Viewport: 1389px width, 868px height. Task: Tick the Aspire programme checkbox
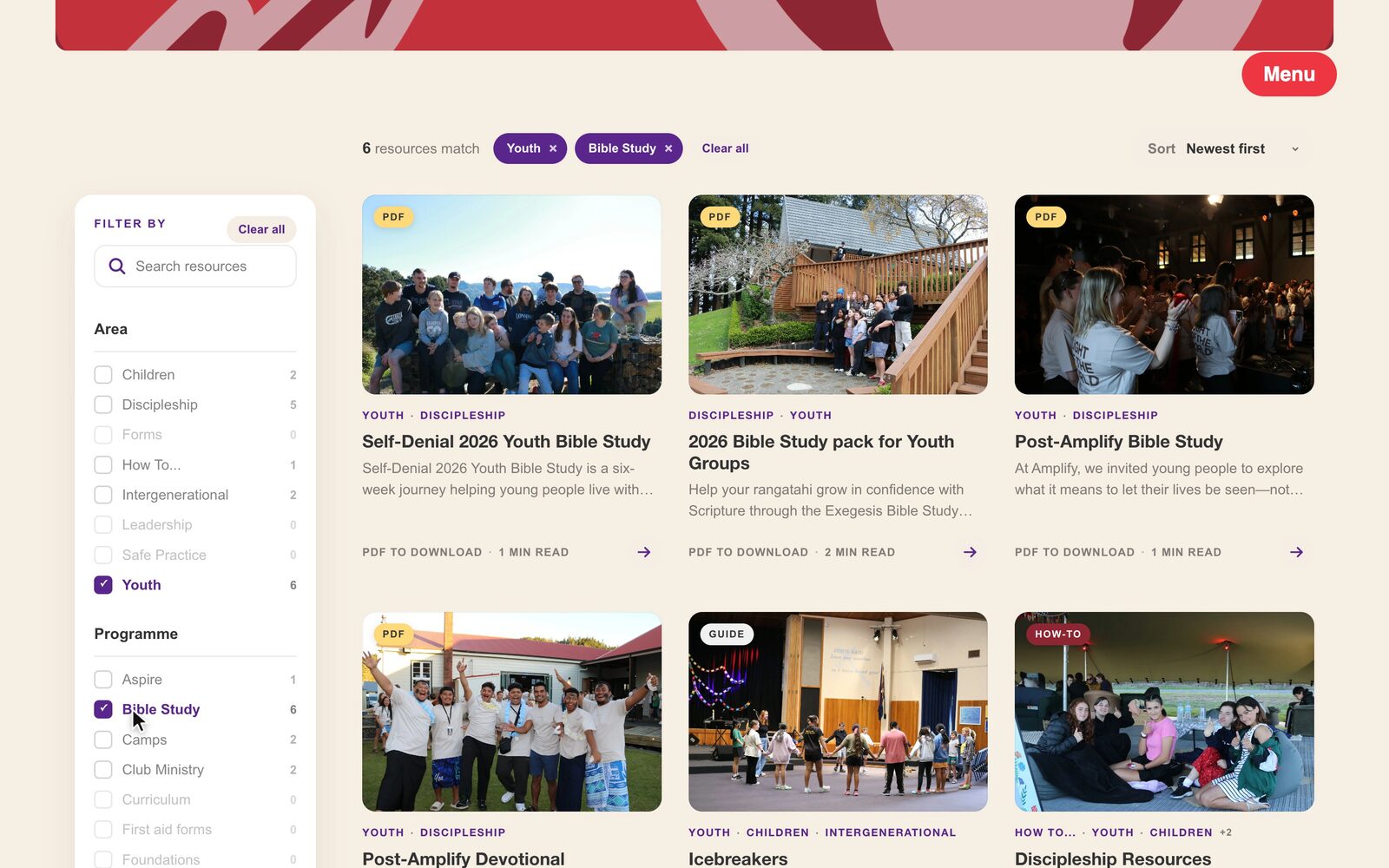103,680
